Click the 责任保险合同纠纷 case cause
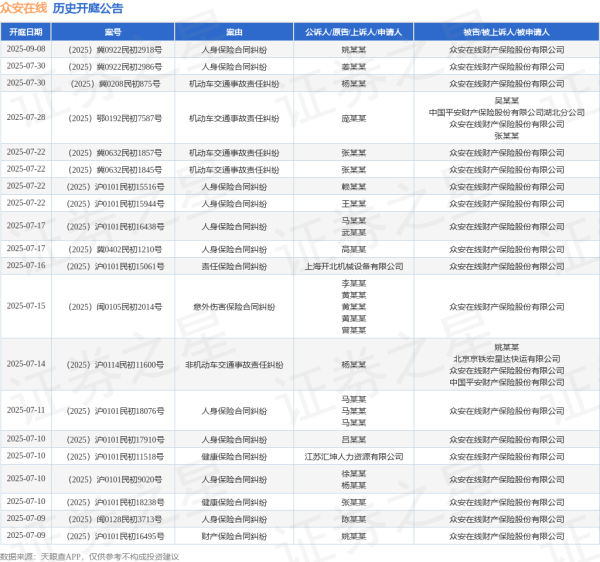The width and height of the screenshot is (600, 562). tap(233, 266)
